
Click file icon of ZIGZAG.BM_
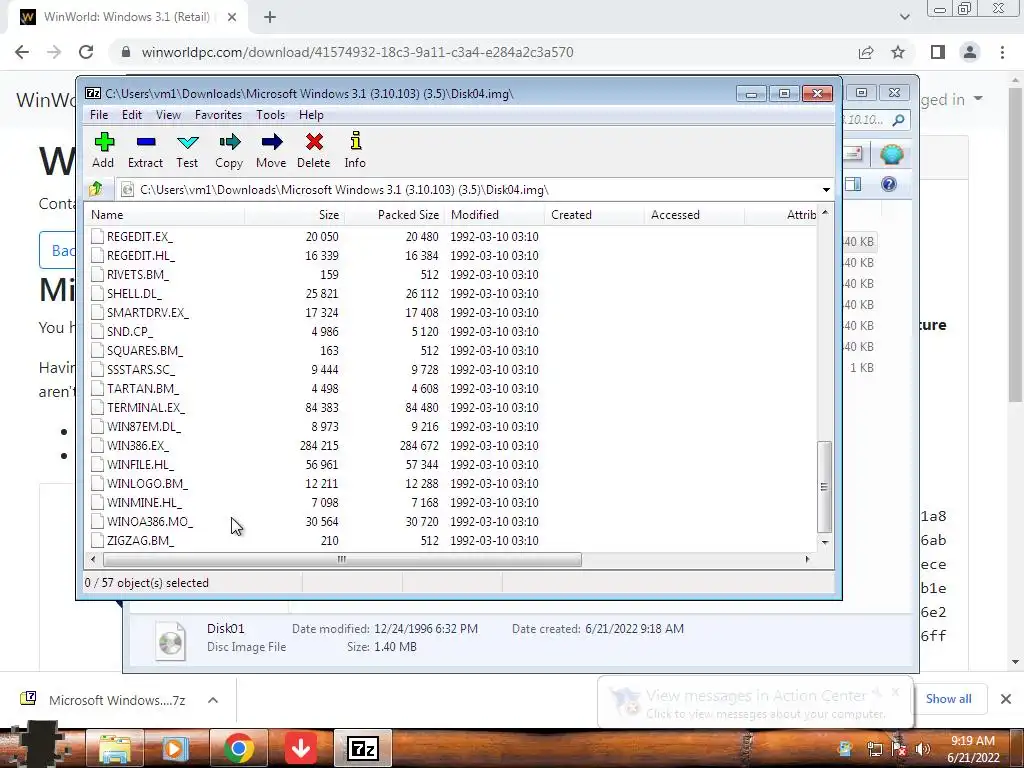[x=97, y=540]
